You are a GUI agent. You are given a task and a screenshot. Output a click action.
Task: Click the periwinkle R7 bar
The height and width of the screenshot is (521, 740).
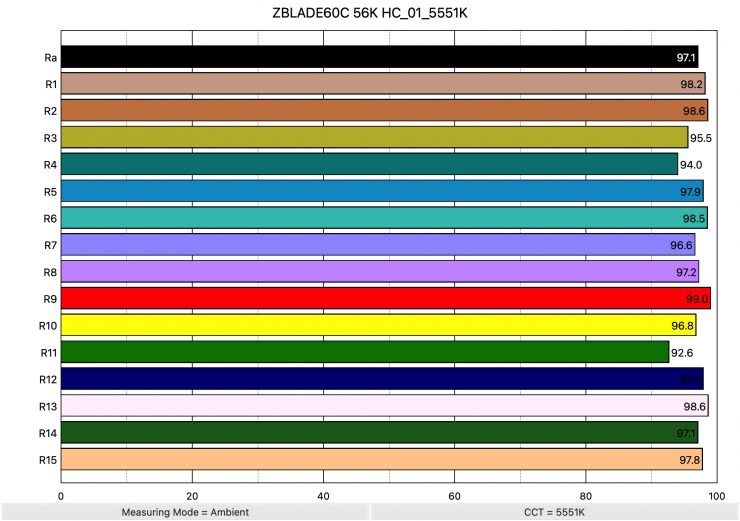click(x=377, y=245)
